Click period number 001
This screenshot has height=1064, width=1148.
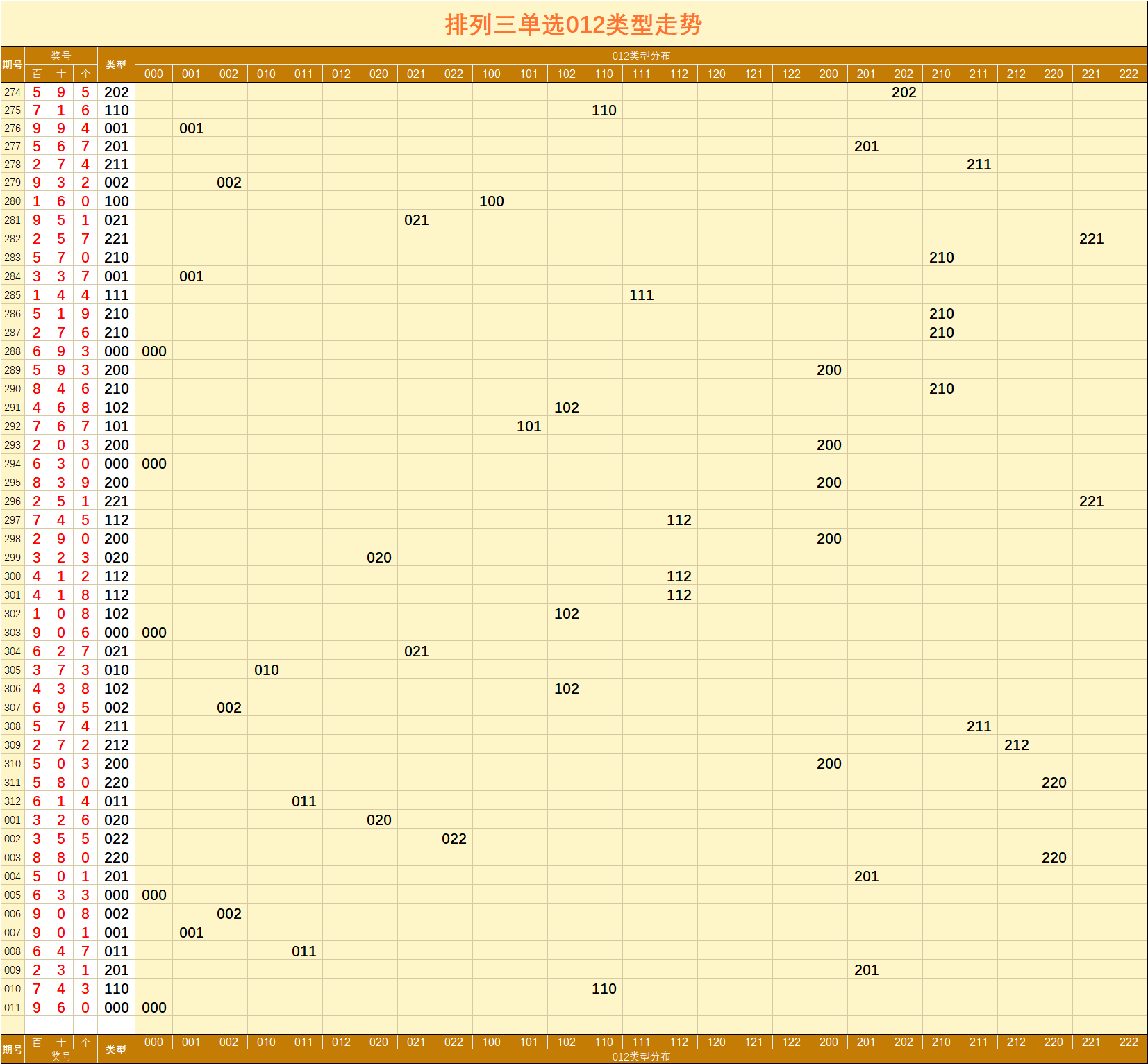13,820
